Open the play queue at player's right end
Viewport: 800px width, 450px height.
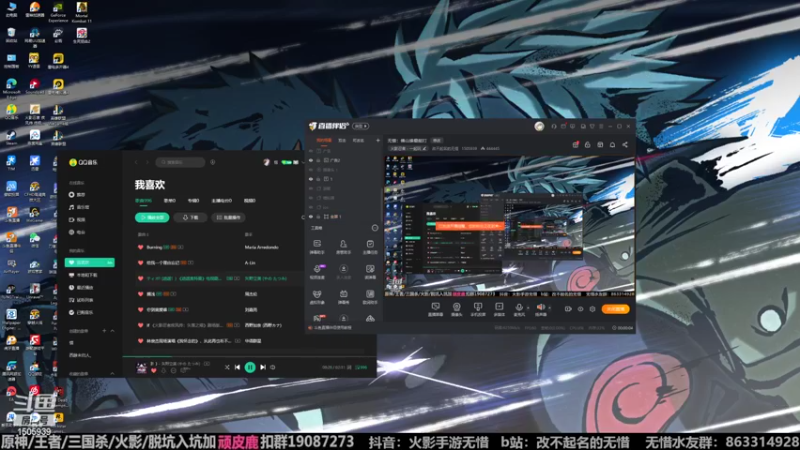[x=361, y=367]
